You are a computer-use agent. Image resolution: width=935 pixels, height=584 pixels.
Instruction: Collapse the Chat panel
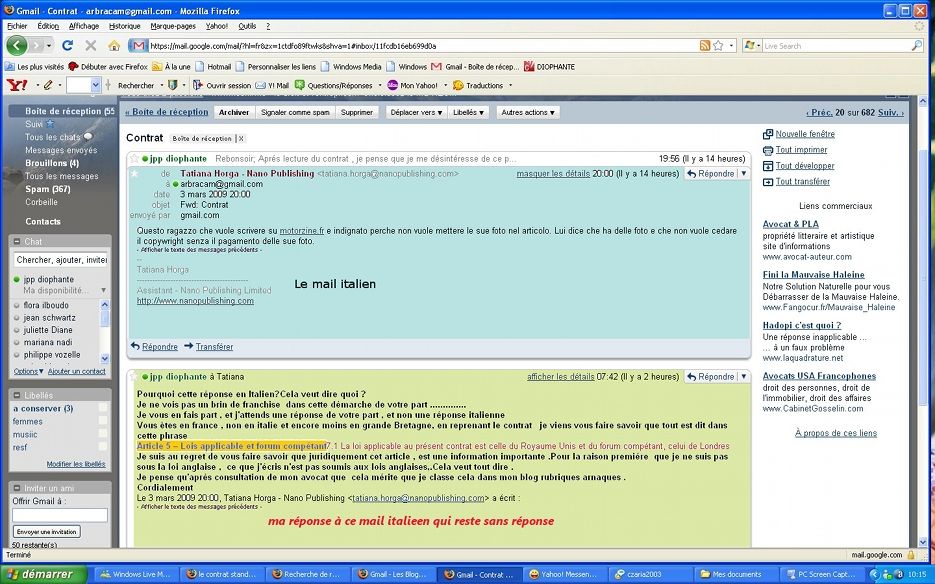17,242
